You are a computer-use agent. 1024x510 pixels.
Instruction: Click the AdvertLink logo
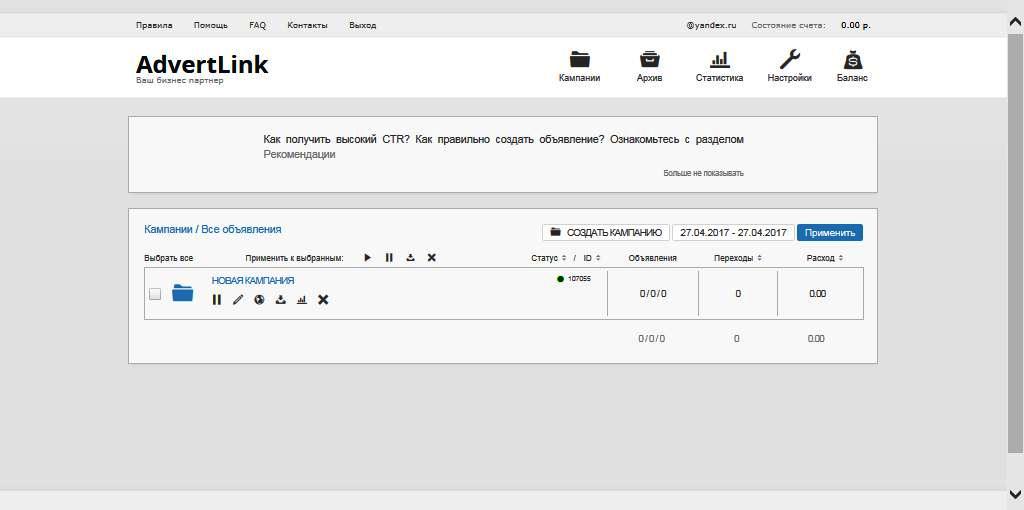tap(202, 65)
